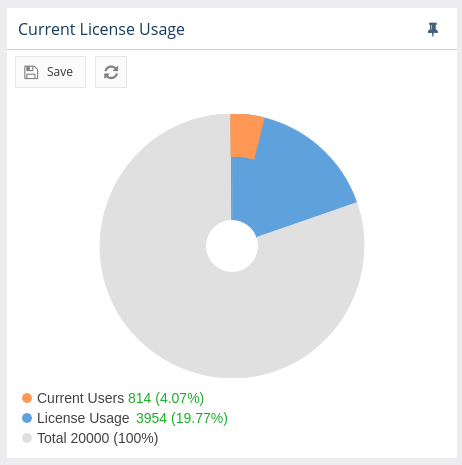Click the orange legend dot for Current Users
Screen dimensions: 462x465
tap(27, 398)
